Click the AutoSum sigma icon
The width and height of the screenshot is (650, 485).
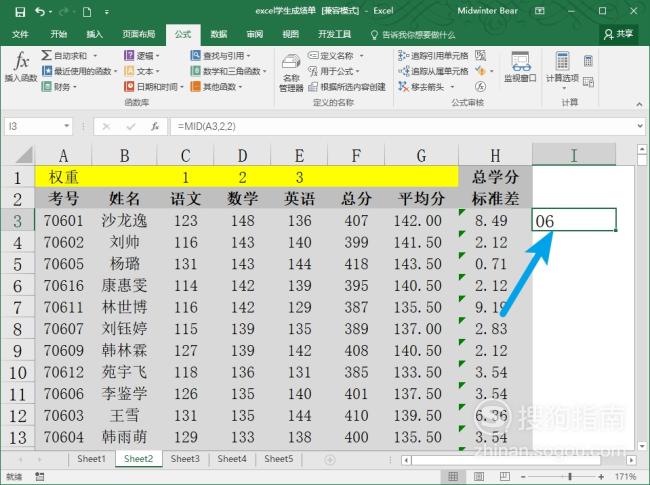[46, 55]
